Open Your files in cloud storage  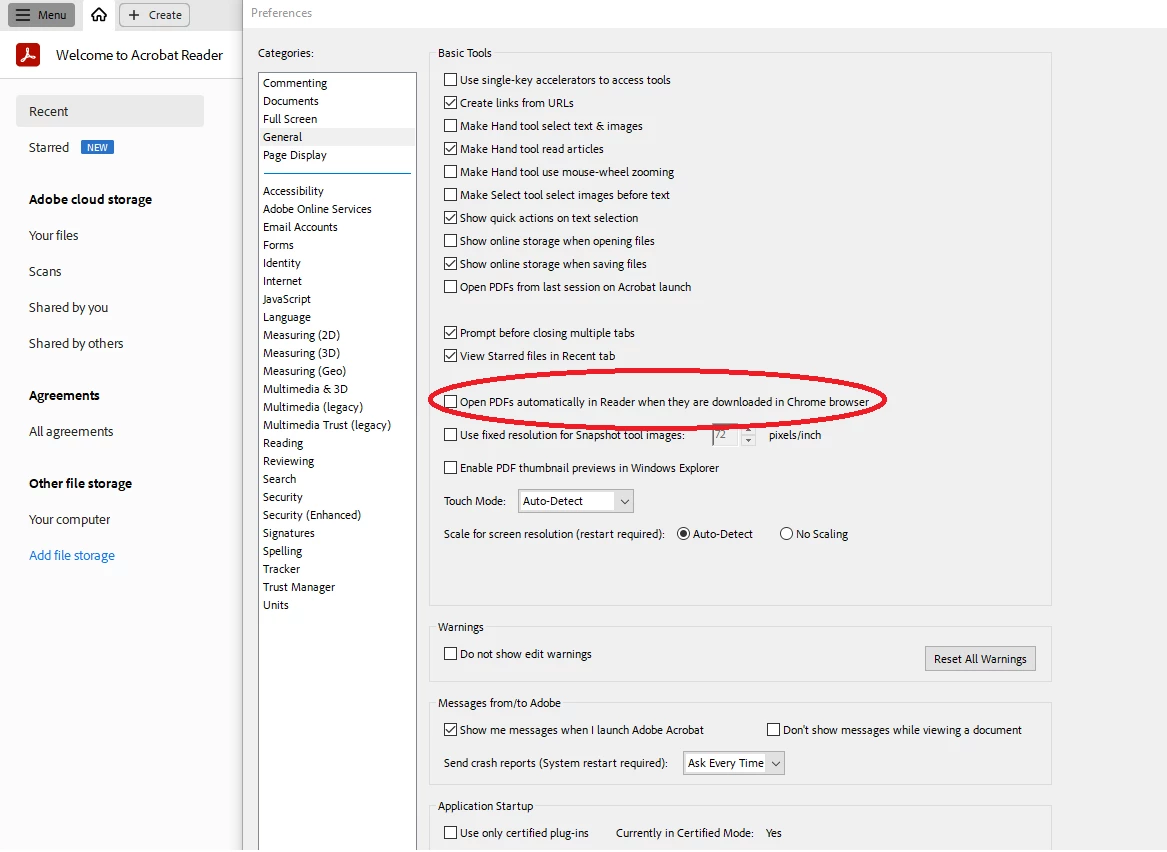point(54,235)
